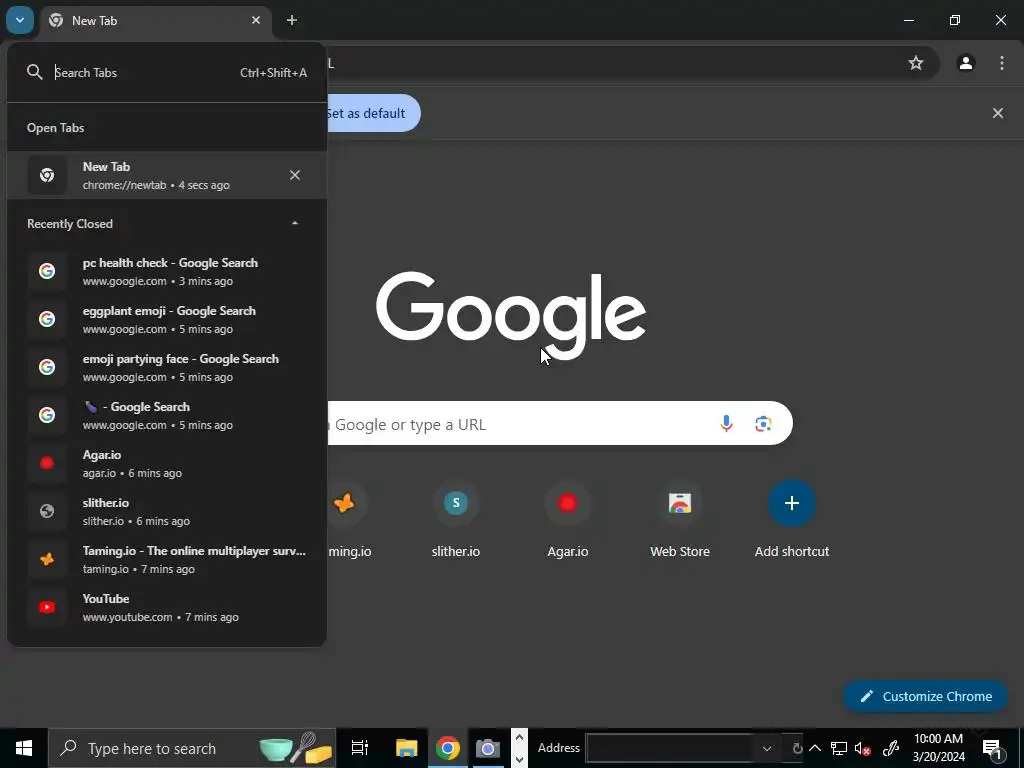Open the notification center icon

(991, 748)
